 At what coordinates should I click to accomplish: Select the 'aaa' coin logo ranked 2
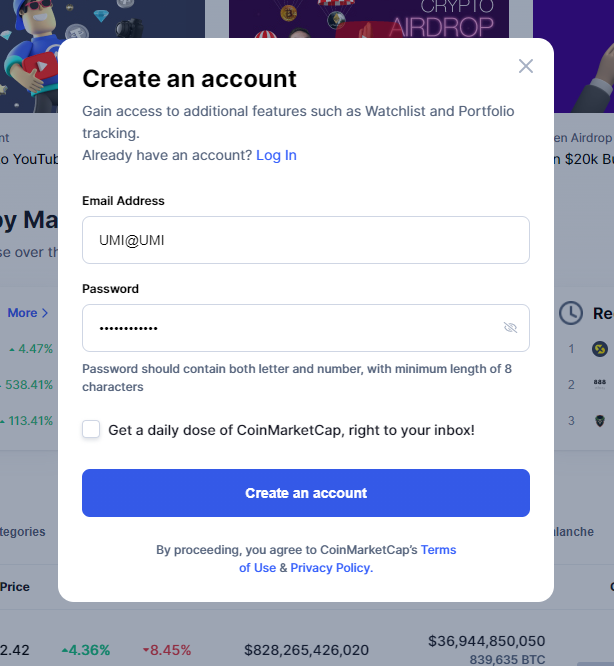click(600, 384)
